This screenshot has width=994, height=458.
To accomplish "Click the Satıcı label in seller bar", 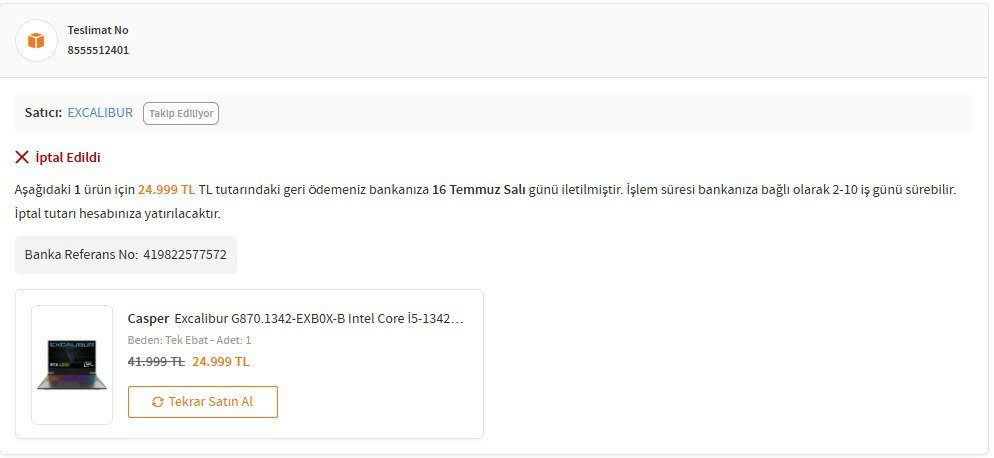I will tap(43, 112).
